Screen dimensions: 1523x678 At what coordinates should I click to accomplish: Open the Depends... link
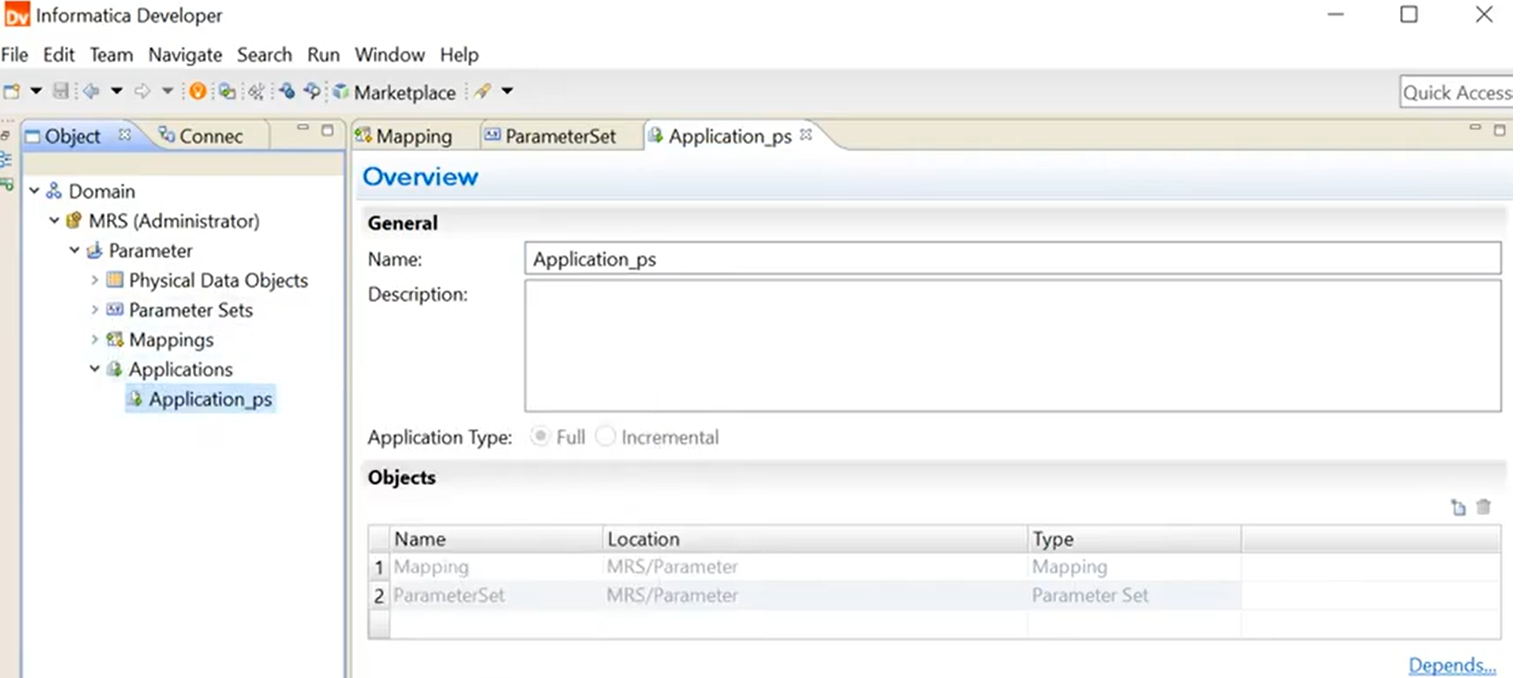pos(1452,665)
